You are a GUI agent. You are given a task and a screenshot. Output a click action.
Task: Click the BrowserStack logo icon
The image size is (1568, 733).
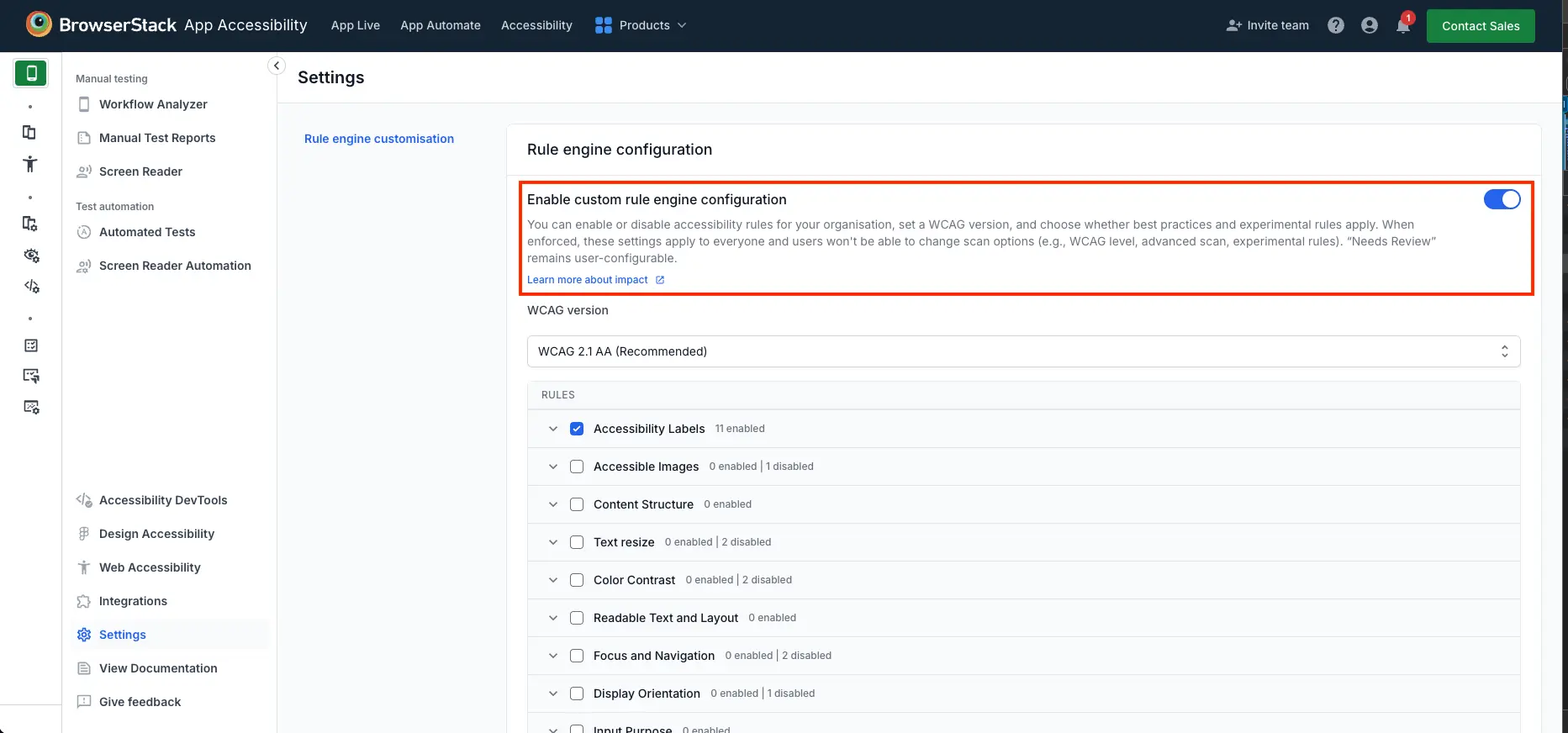pyautogui.click(x=39, y=24)
